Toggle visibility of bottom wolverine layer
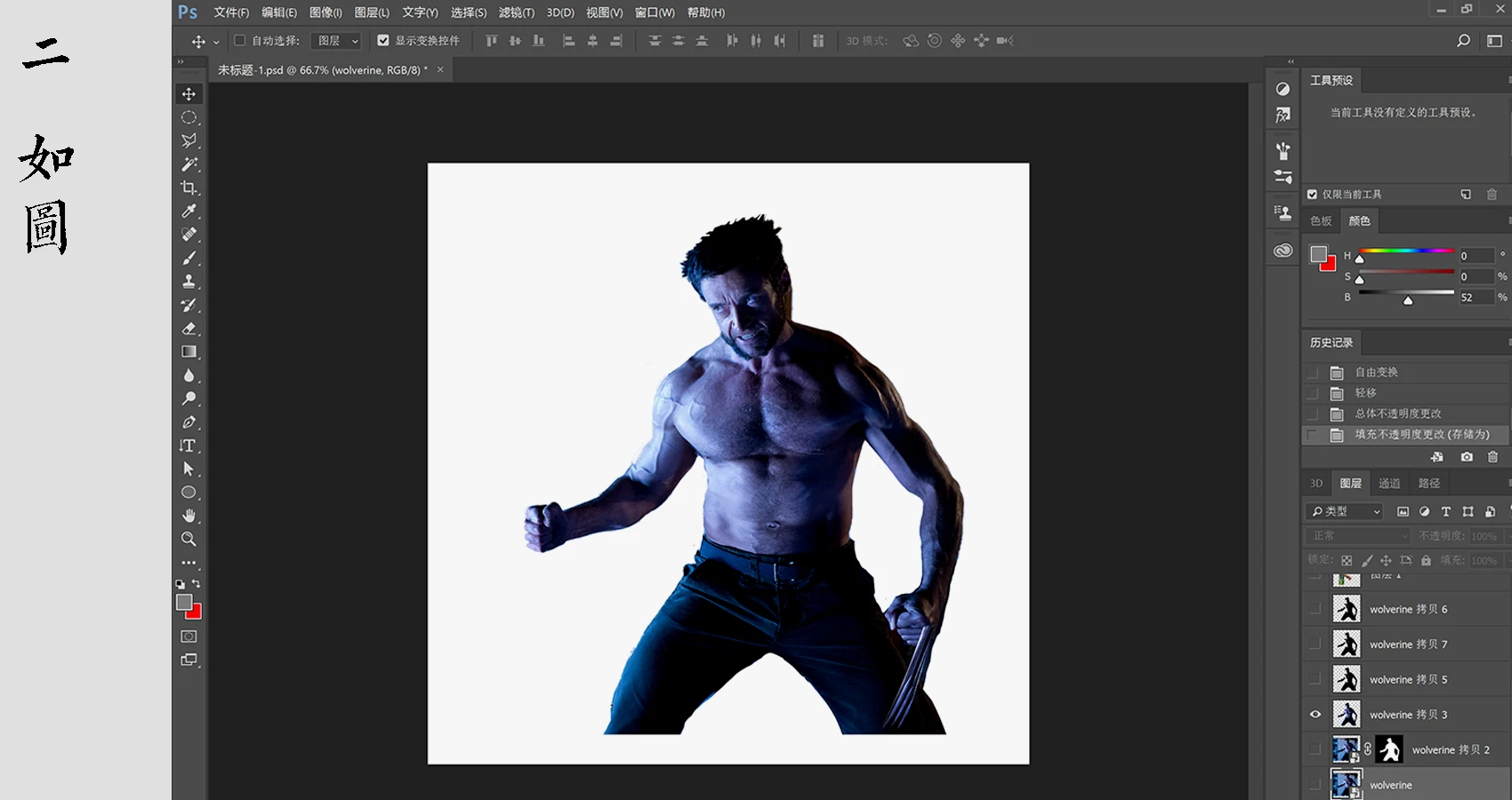This screenshot has height=800, width=1512. click(1315, 785)
